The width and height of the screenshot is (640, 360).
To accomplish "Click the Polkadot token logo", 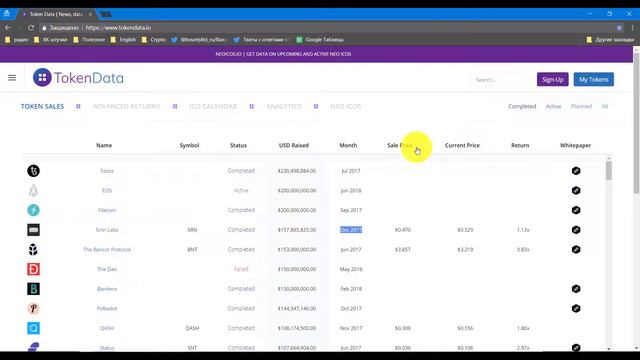I will point(33,308).
